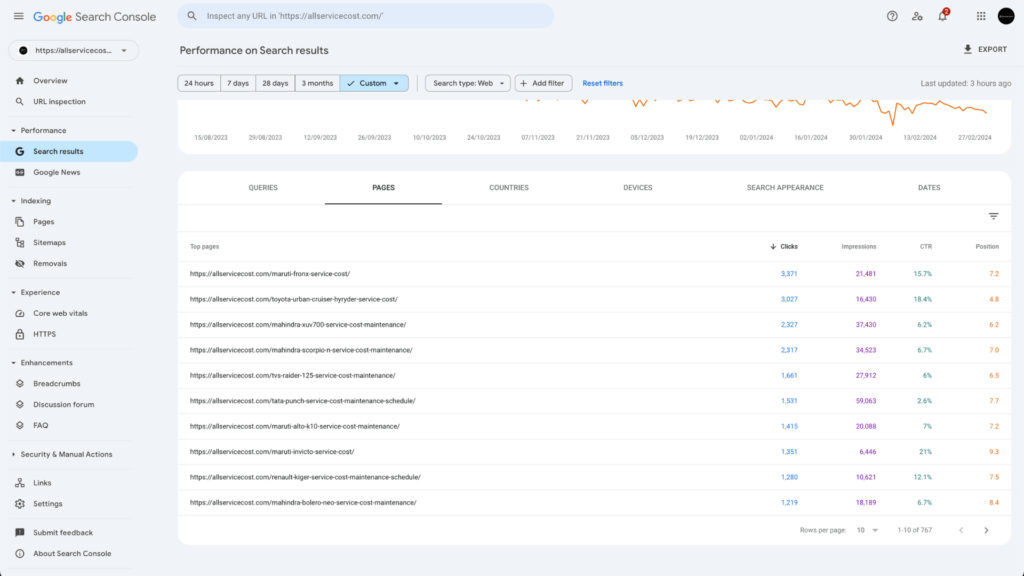Open the maruti-fronx-service-cost page row

pyautogui.click(x=594, y=274)
